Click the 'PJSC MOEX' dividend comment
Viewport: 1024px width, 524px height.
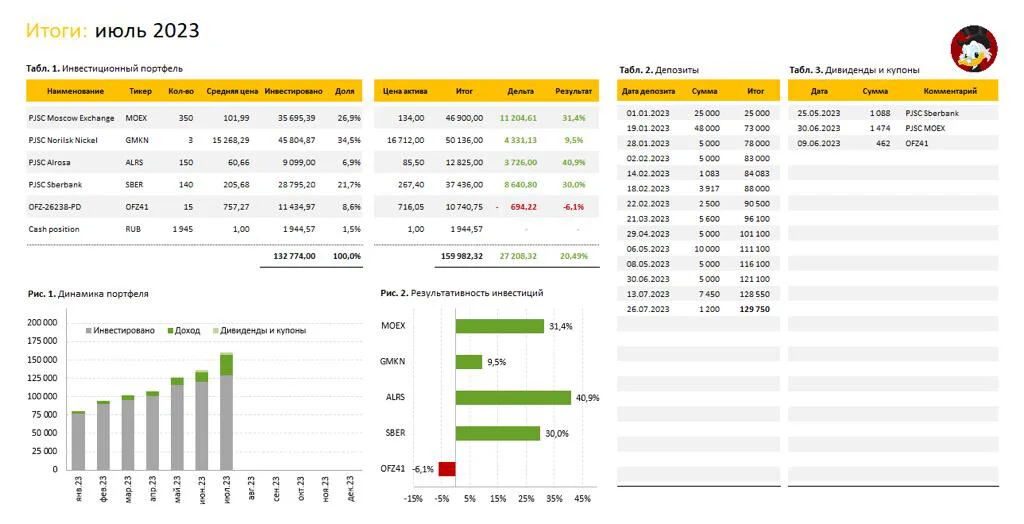925,129
